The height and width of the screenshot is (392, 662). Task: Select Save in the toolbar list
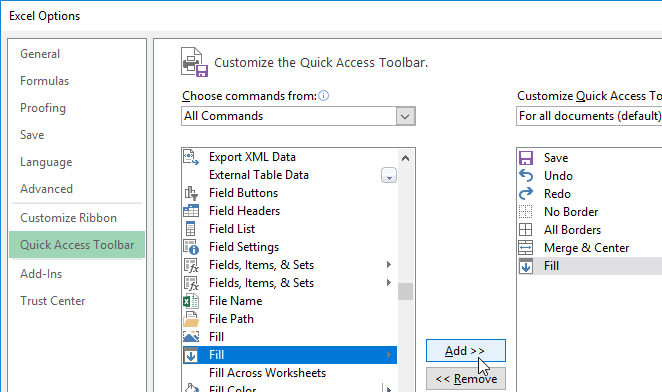pyautogui.click(x=590, y=158)
